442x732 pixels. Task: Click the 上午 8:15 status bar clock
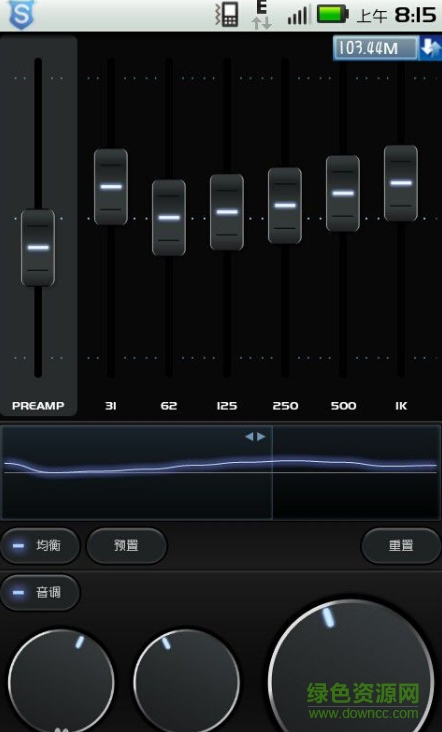[x=396, y=15]
